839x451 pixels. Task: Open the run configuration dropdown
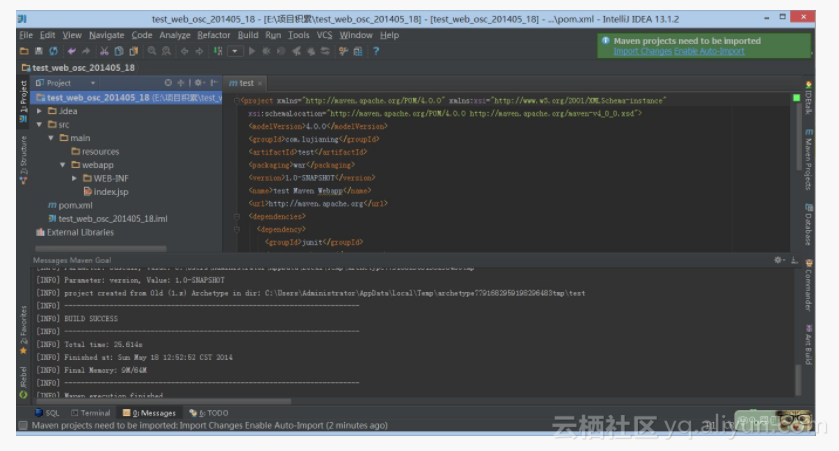(x=234, y=51)
